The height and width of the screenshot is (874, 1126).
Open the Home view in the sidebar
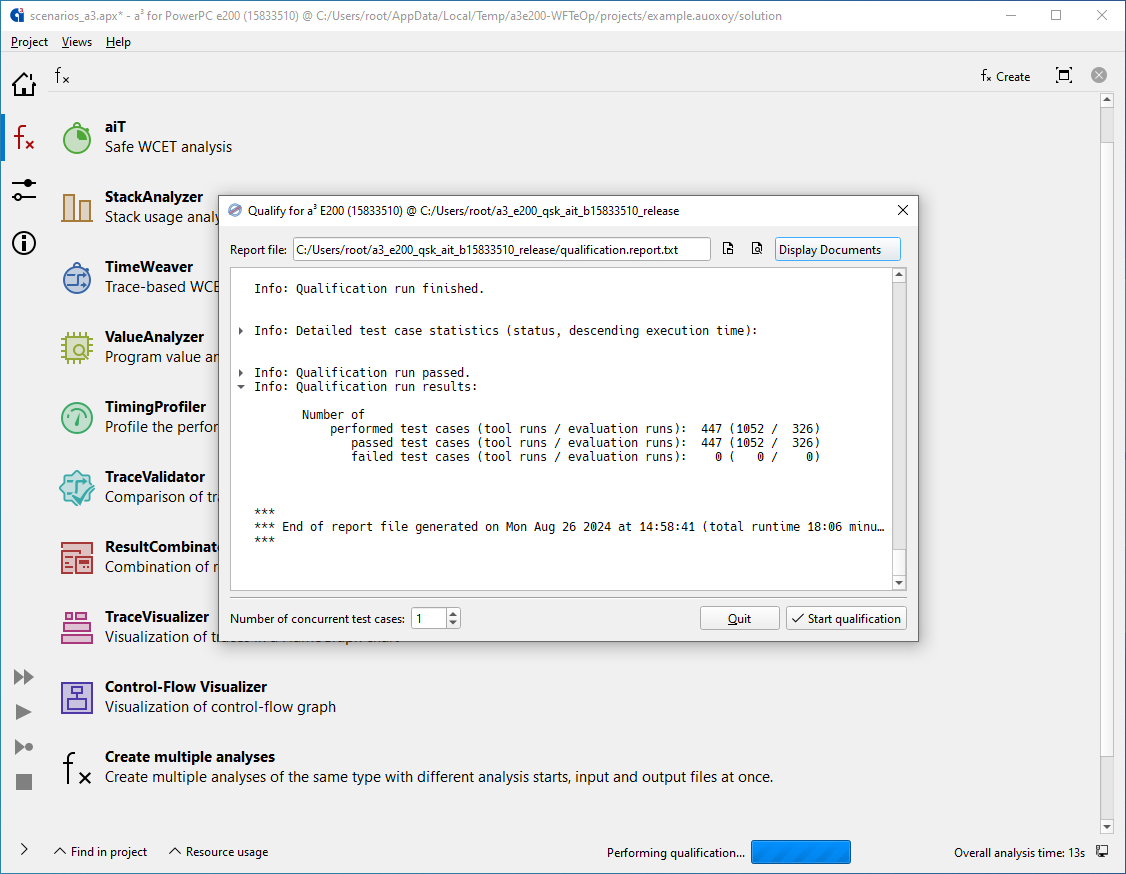click(23, 84)
